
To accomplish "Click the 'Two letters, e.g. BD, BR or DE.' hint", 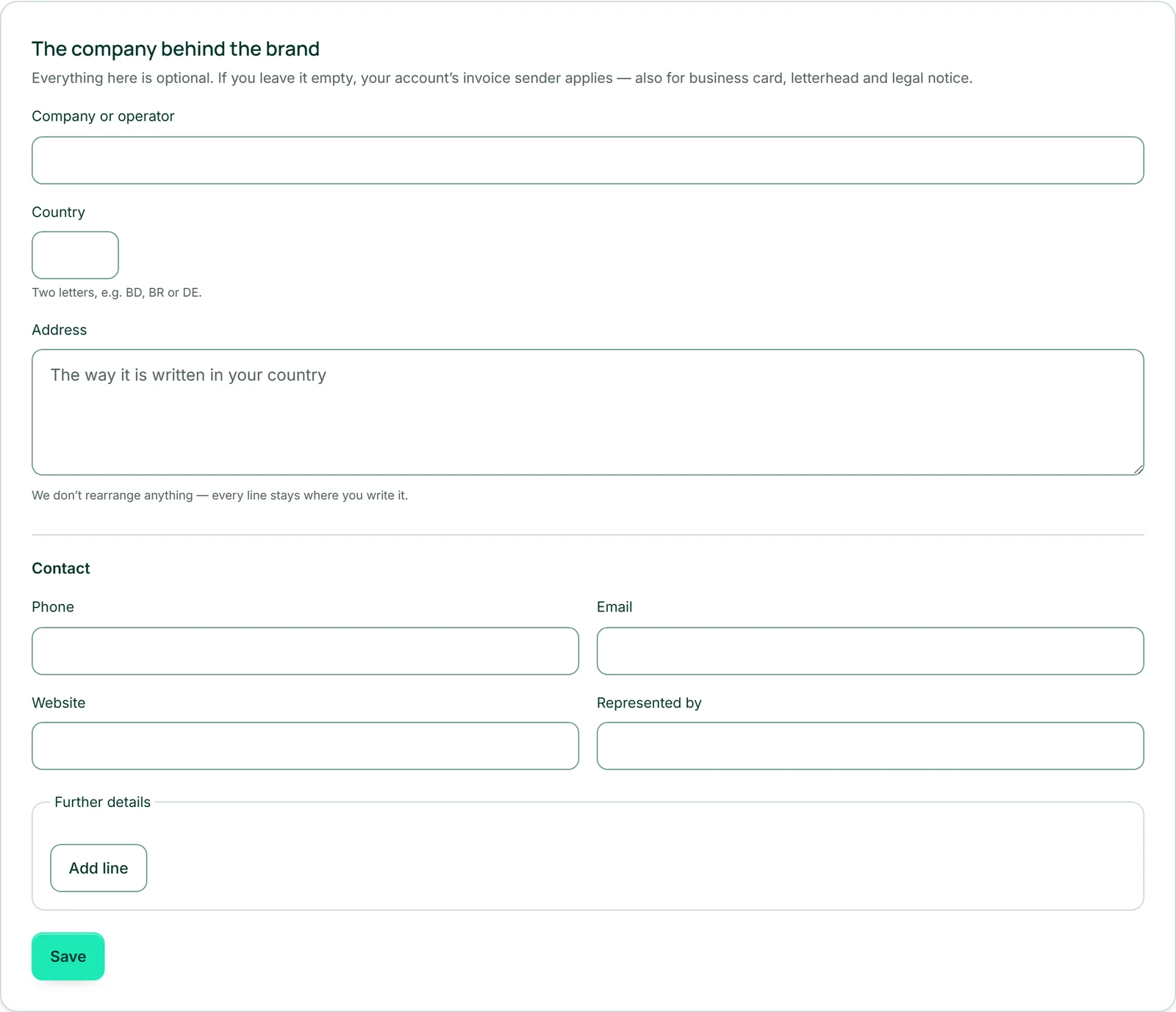I will pos(117,293).
